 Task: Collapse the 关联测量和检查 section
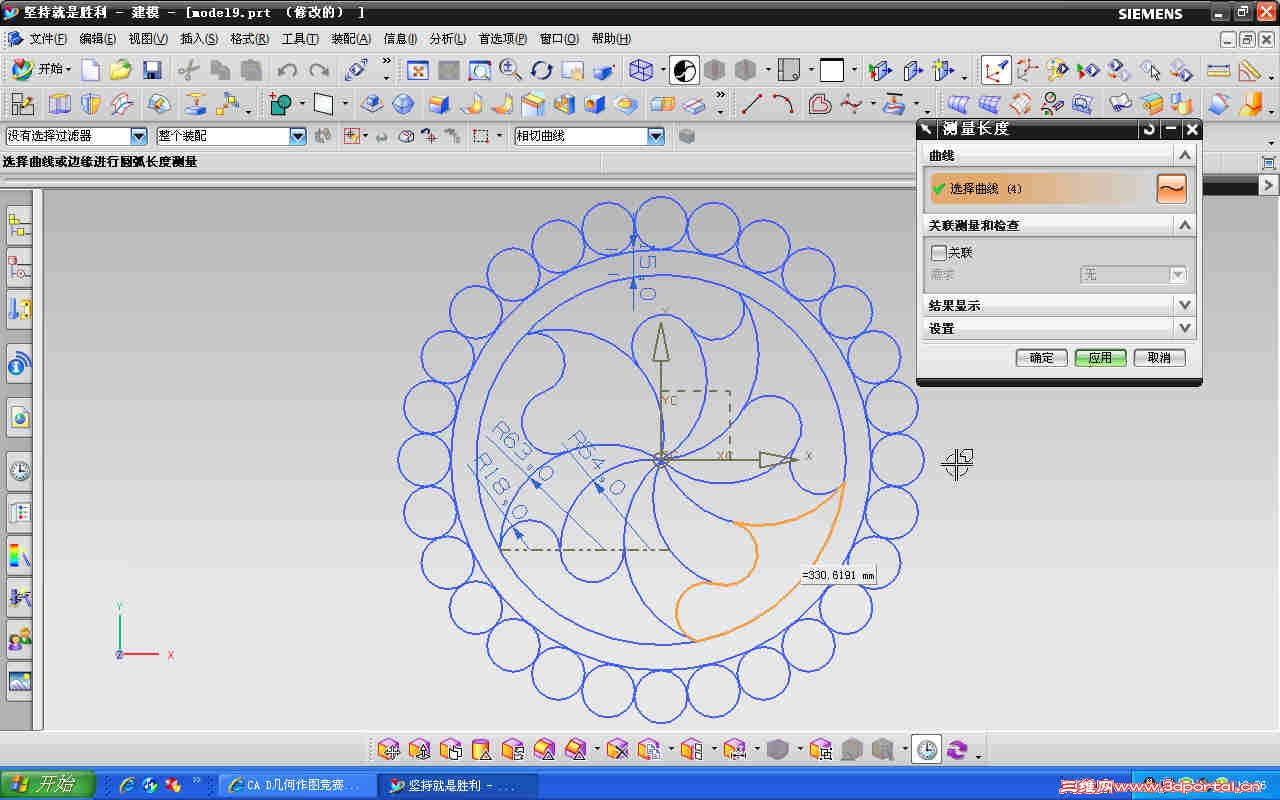[x=1184, y=225]
